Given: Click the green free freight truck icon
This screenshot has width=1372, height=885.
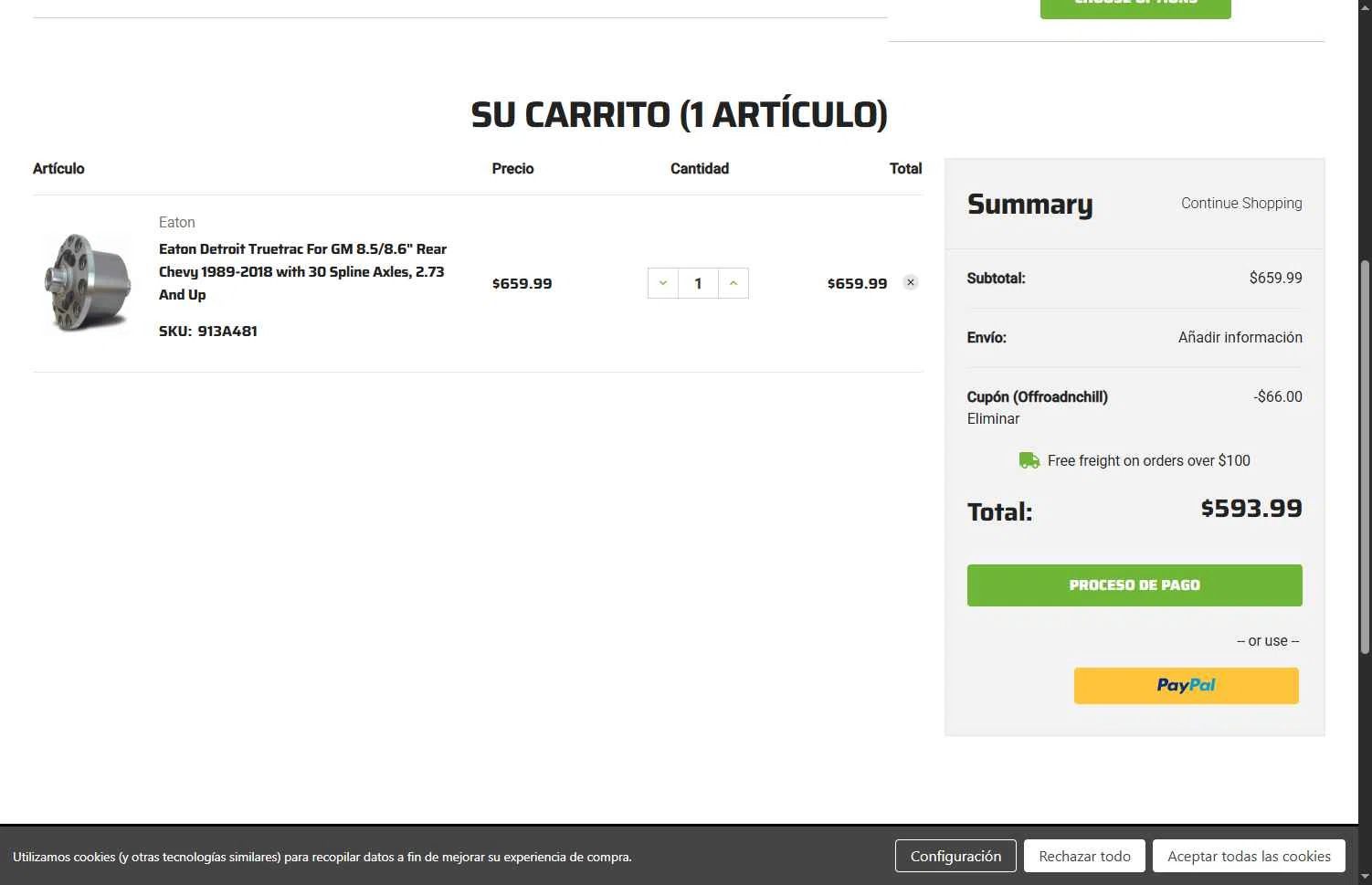Looking at the screenshot, I should 1029,460.
